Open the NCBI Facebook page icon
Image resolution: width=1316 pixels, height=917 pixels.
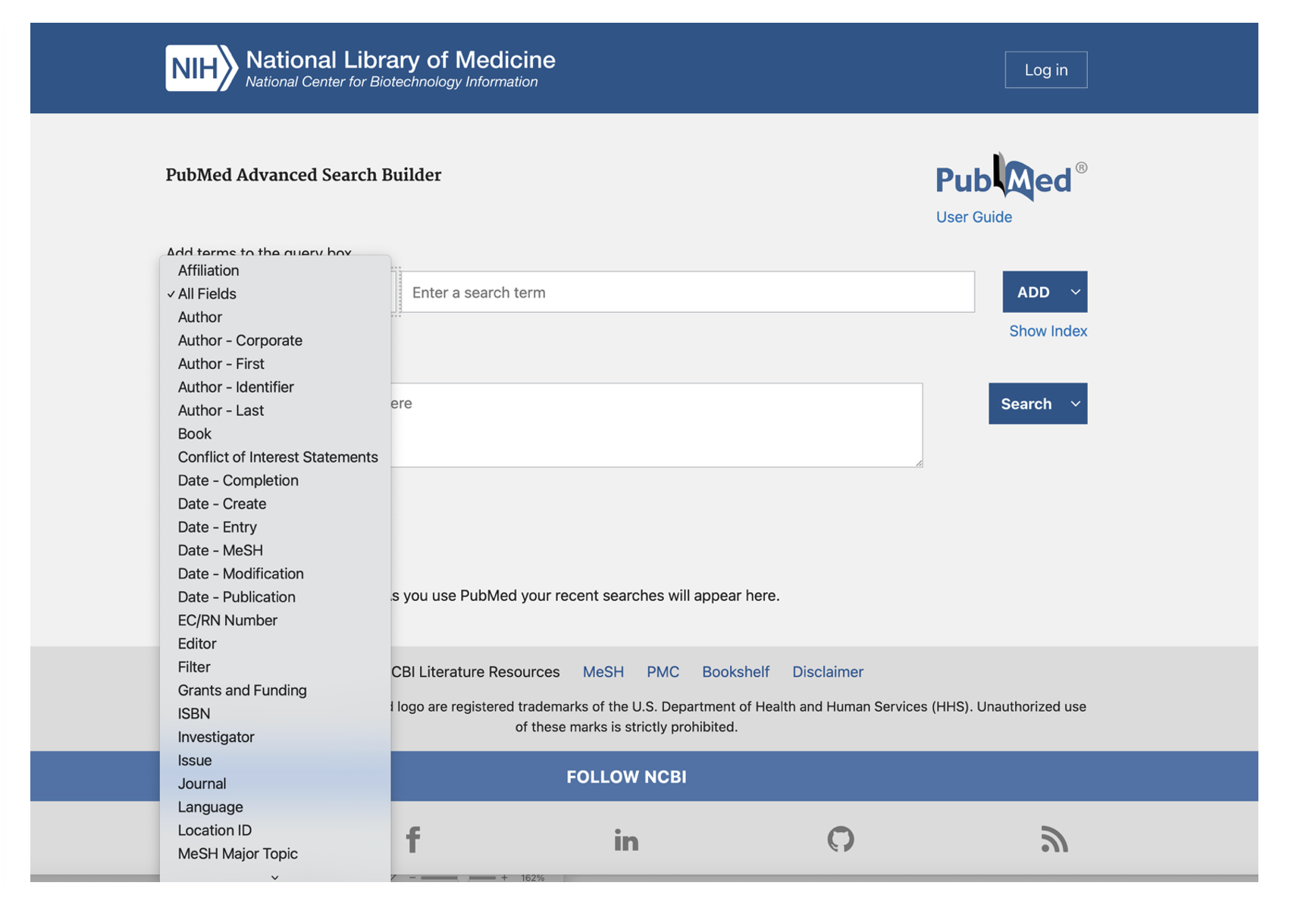(412, 840)
